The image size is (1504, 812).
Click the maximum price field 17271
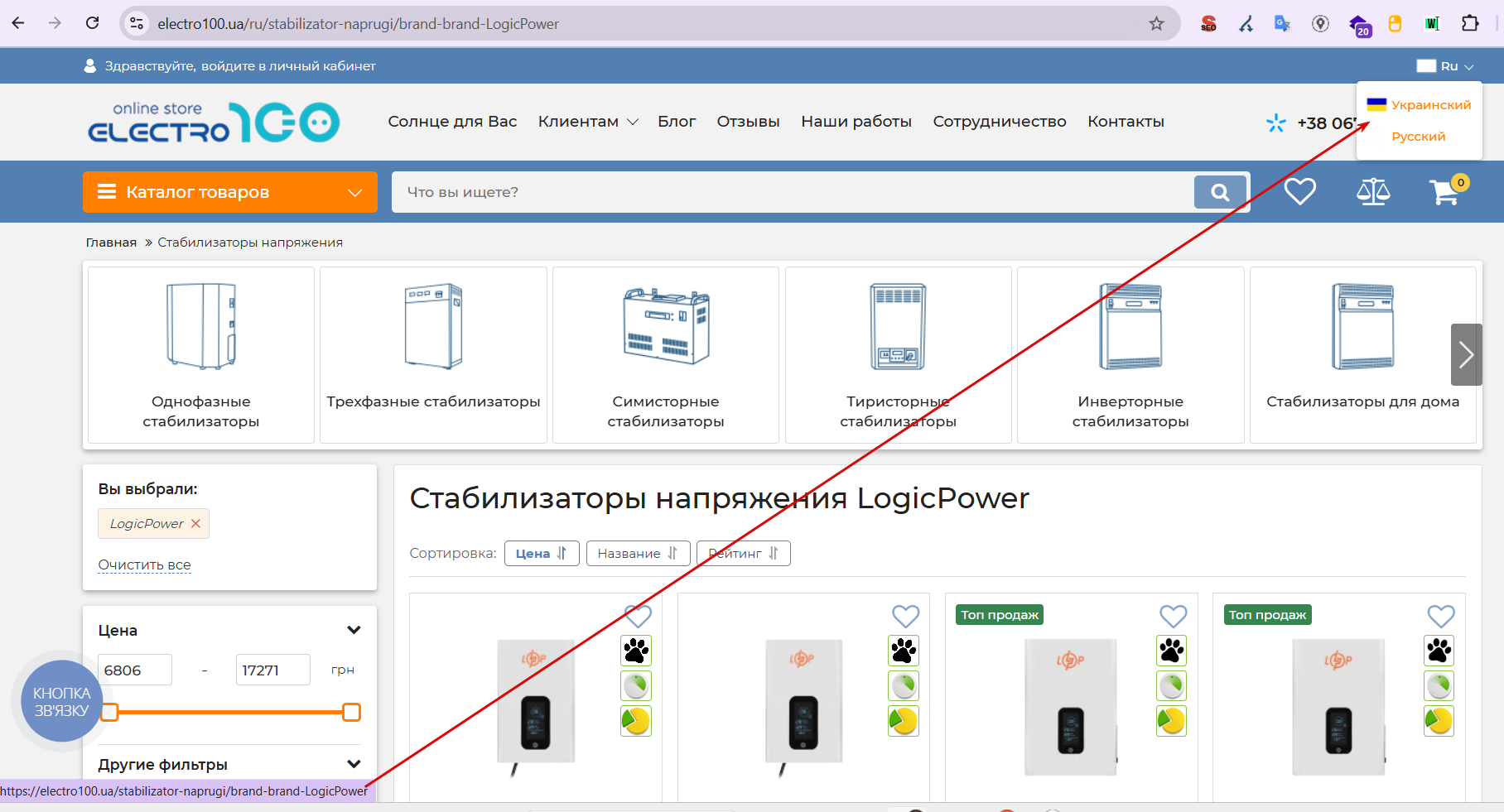tap(273, 670)
